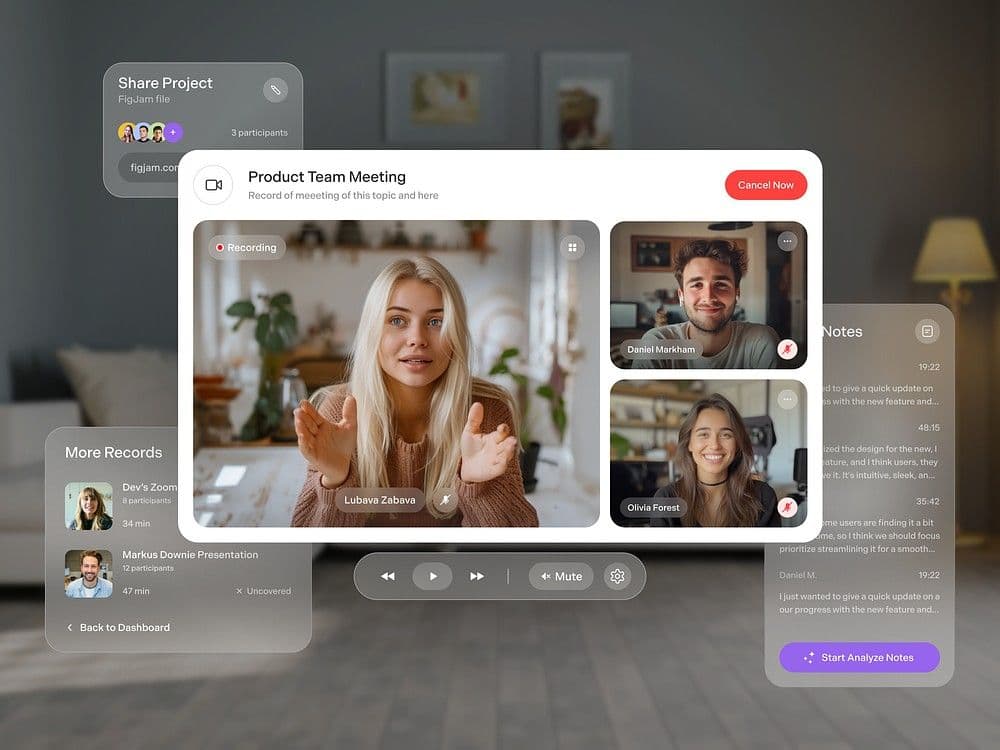Toggle the Recording indicator on the main video

pyautogui.click(x=245, y=247)
